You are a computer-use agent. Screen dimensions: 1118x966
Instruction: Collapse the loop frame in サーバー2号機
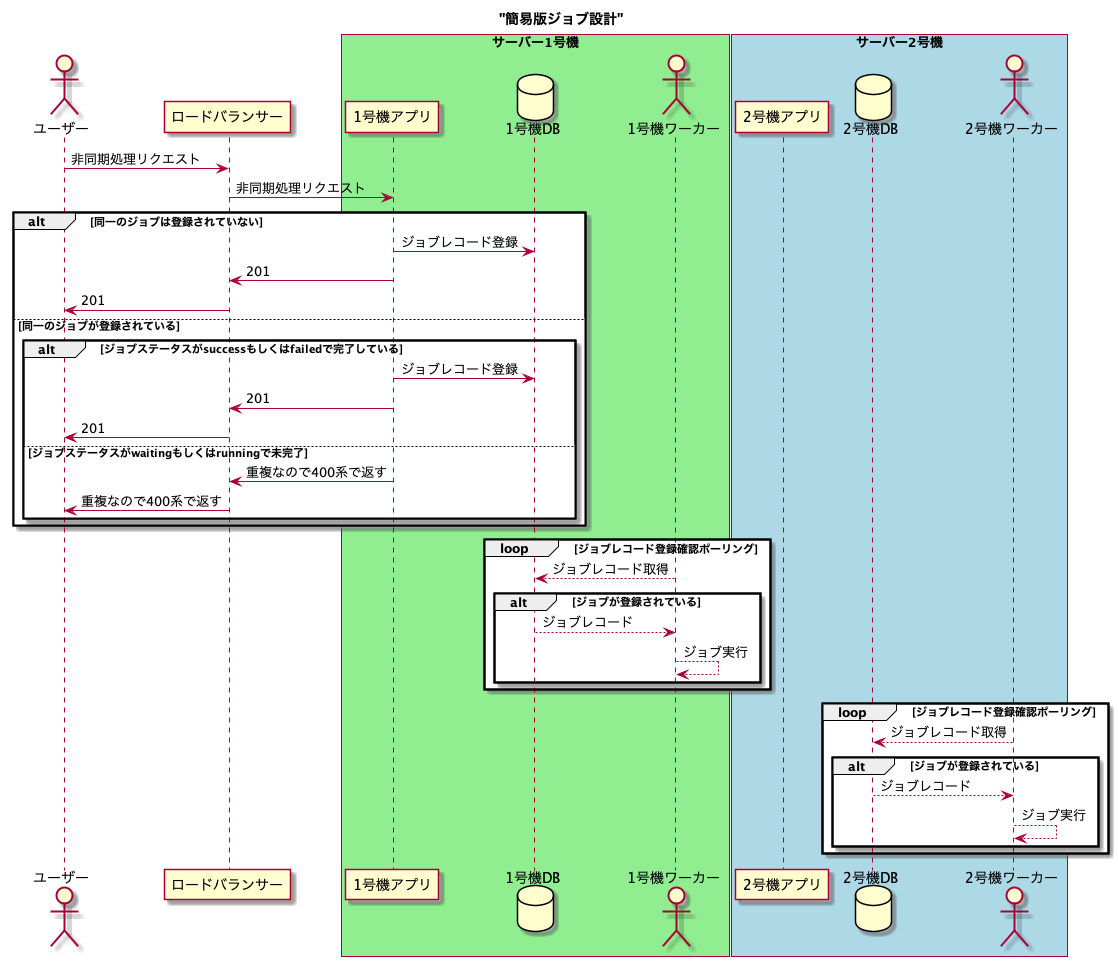tap(851, 713)
